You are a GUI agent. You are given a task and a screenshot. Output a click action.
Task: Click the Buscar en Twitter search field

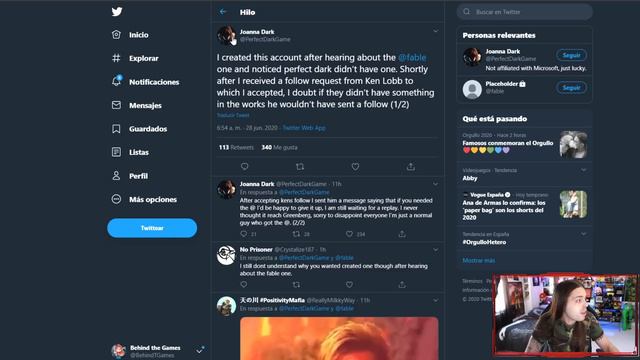524,12
